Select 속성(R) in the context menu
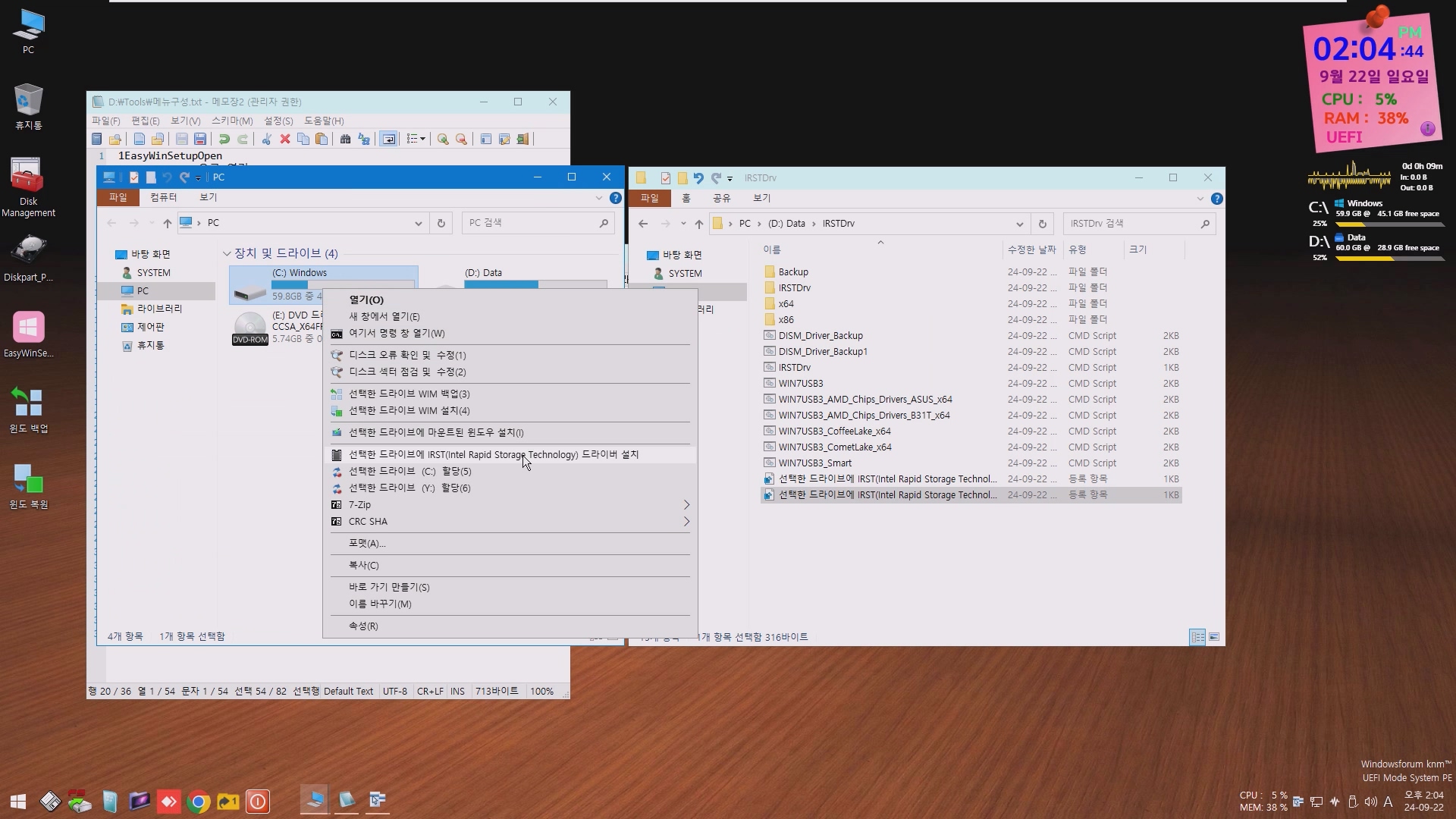1456x819 pixels. pyautogui.click(x=510, y=626)
